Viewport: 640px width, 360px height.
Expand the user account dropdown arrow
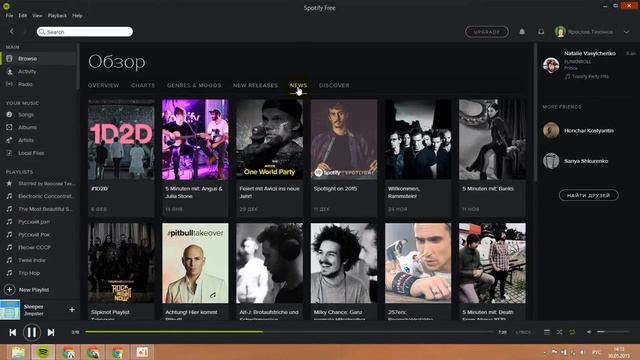pos(626,32)
